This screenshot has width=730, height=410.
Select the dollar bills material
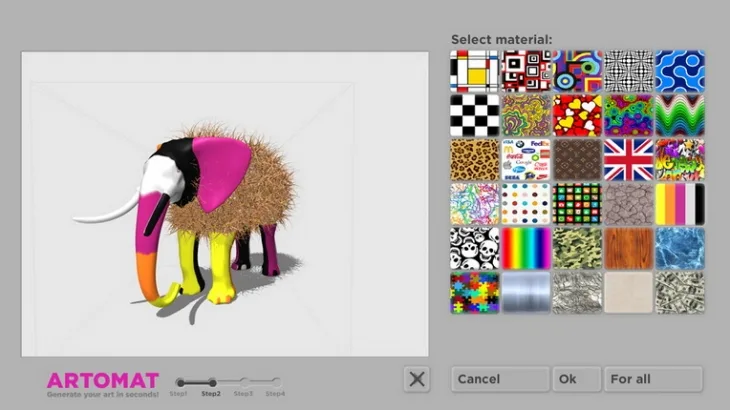(x=680, y=292)
